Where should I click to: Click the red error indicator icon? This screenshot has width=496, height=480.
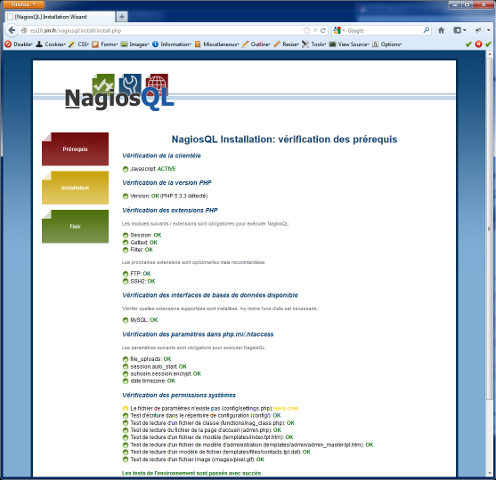[x=478, y=44]
